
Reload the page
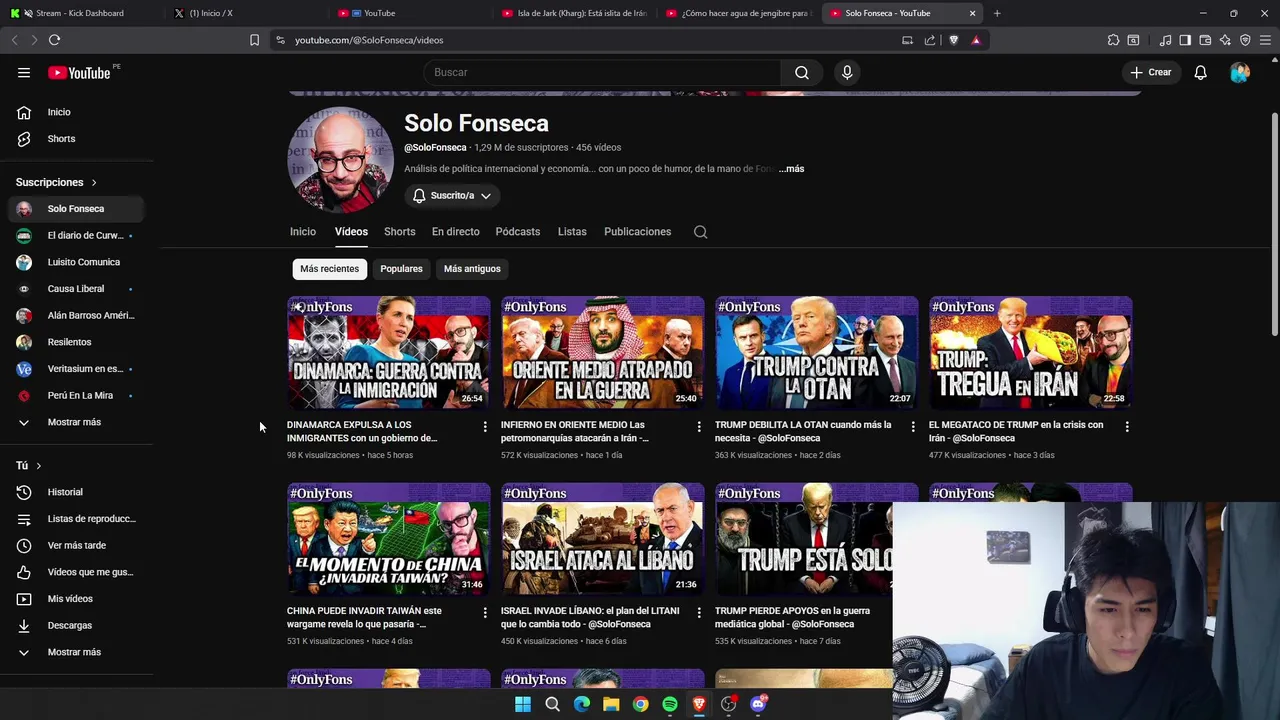point(54,40)
